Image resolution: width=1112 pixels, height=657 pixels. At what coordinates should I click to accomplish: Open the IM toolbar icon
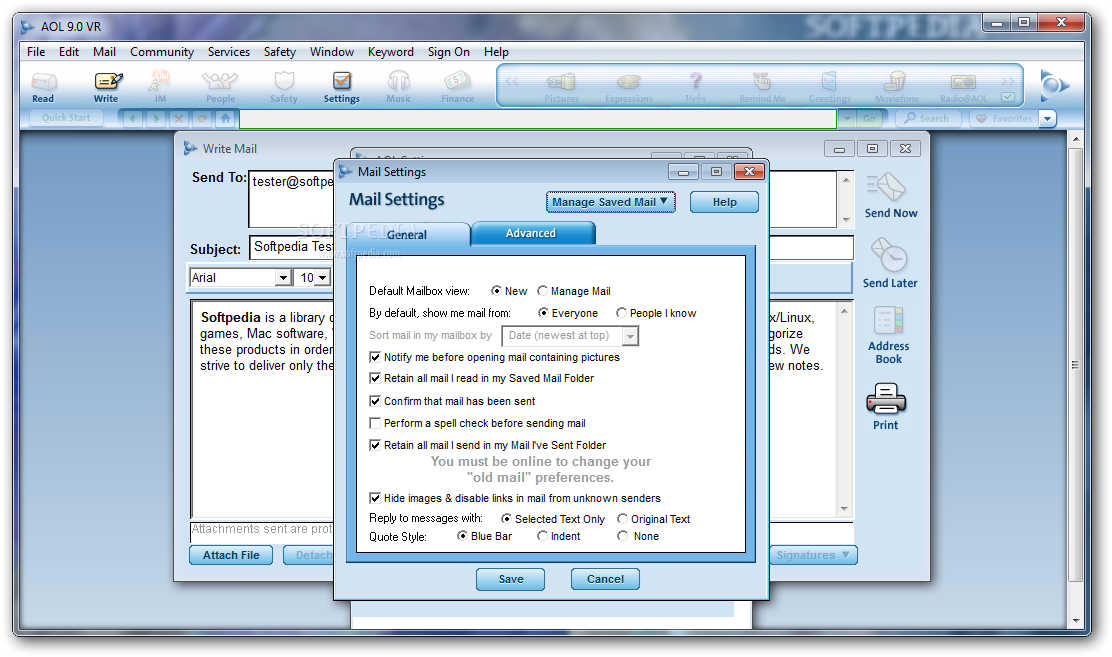(x=160, y=87)
